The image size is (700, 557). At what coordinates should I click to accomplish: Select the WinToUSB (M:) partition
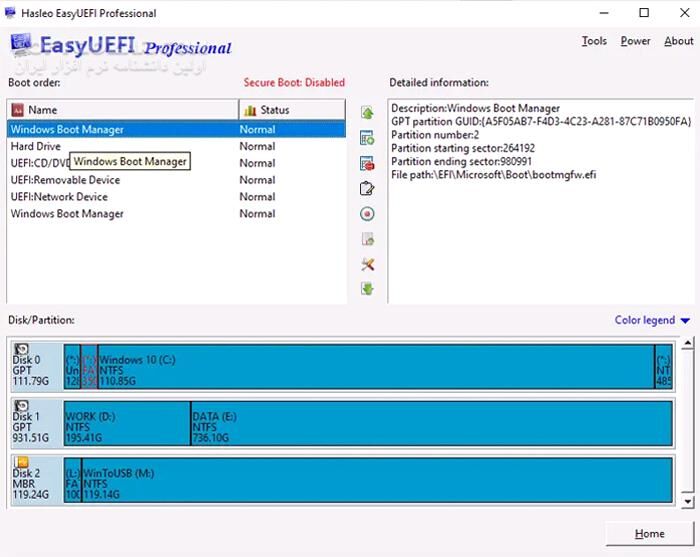click(x=377, y=480)
